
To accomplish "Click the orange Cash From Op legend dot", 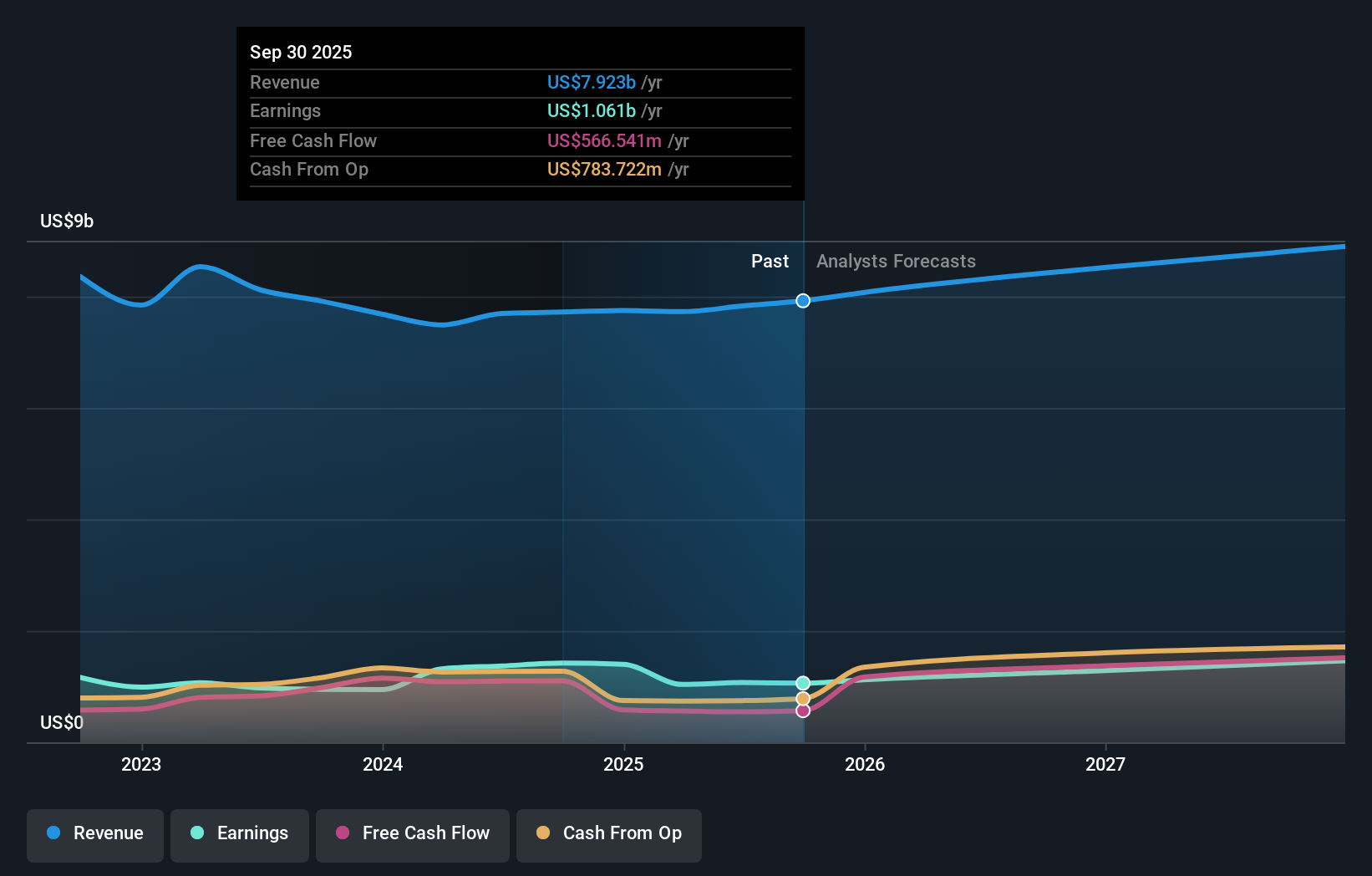I will 544,833.
